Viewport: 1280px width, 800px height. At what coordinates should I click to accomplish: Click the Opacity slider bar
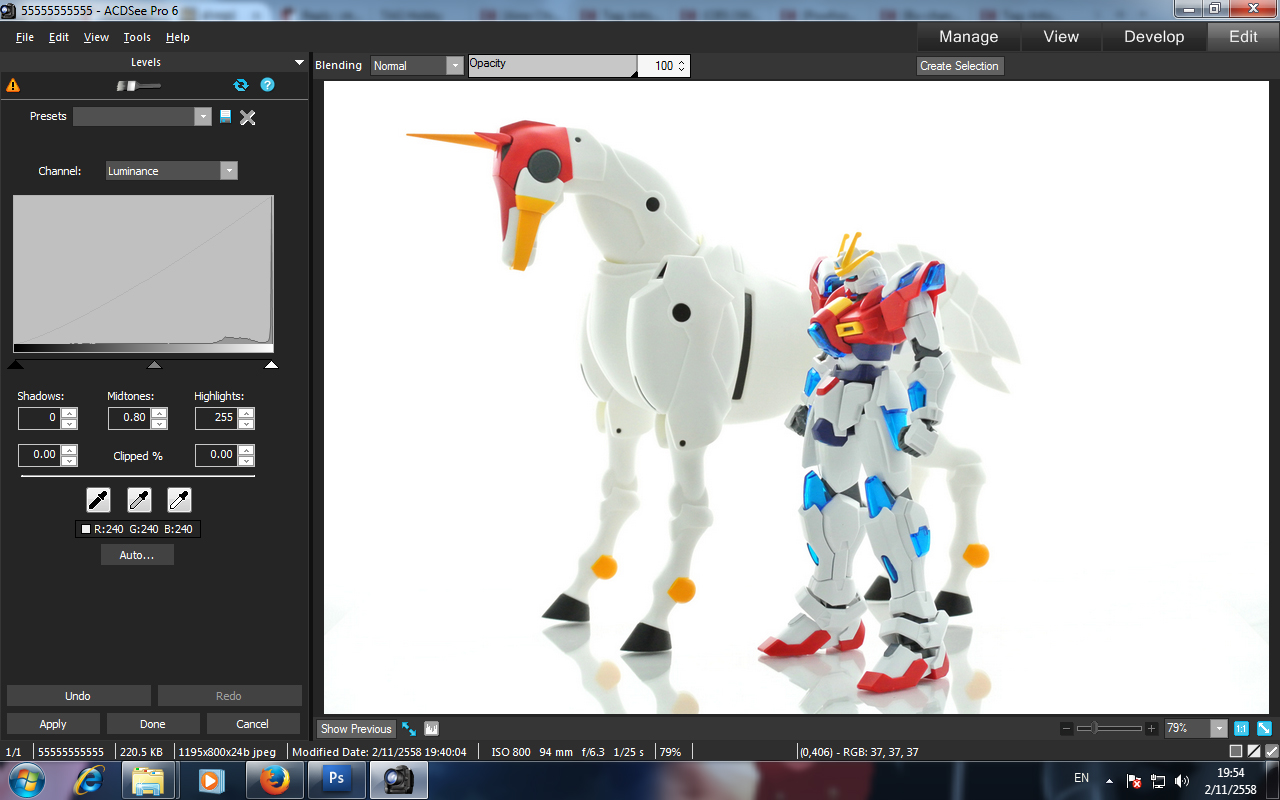click(553, 66)
